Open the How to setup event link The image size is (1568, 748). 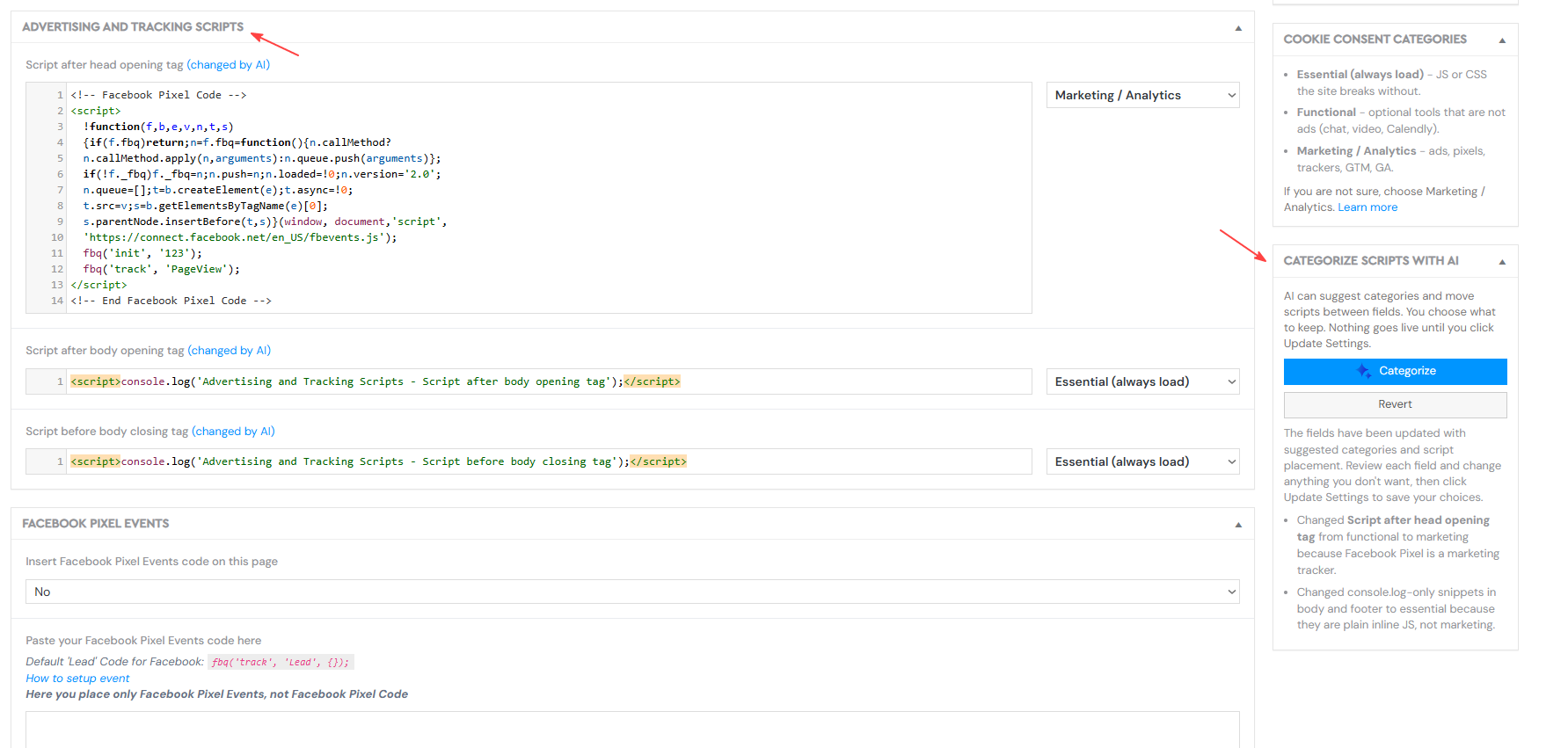(x=77, y=679)
